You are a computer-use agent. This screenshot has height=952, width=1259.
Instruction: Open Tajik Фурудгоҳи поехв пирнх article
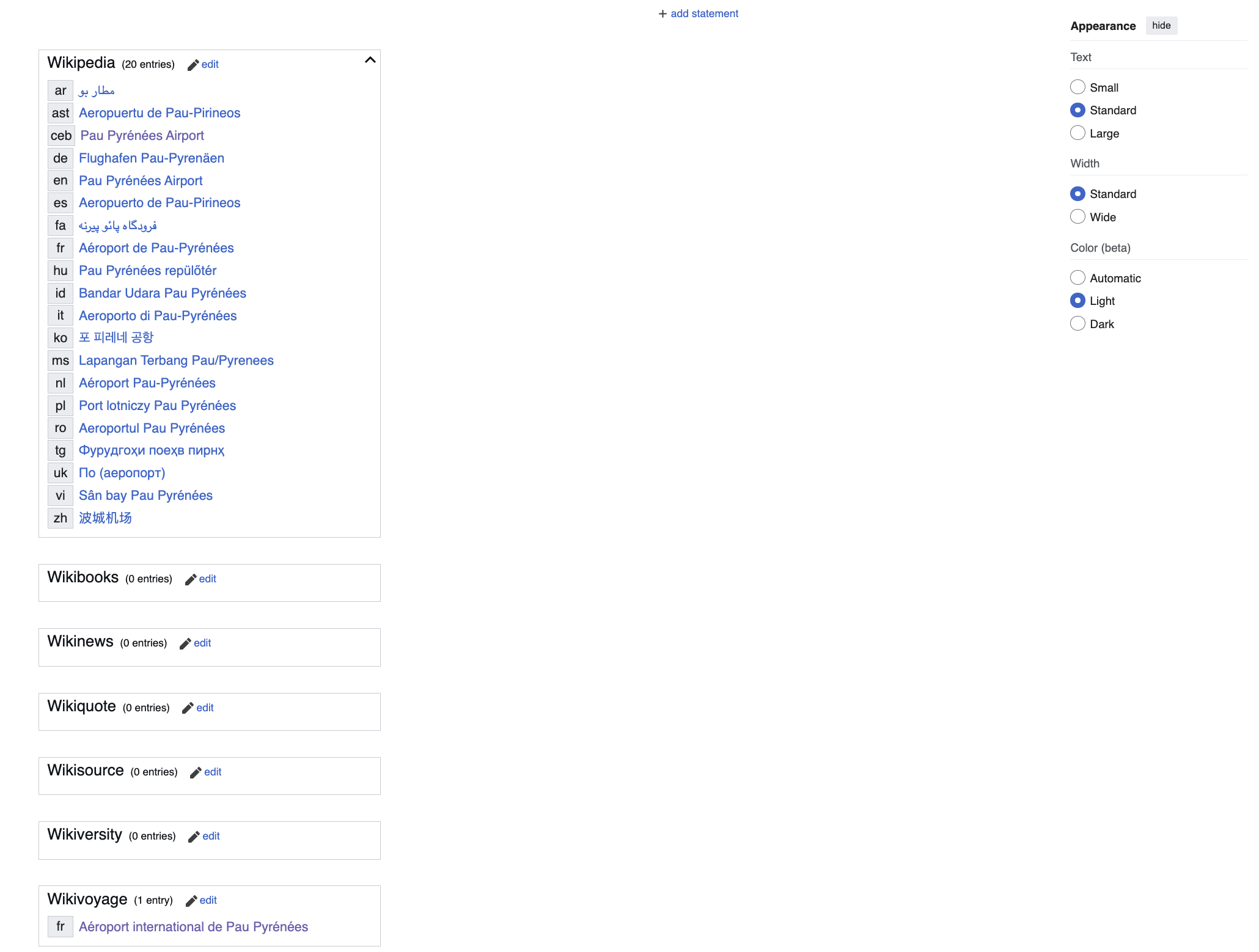tap(152, 450)
